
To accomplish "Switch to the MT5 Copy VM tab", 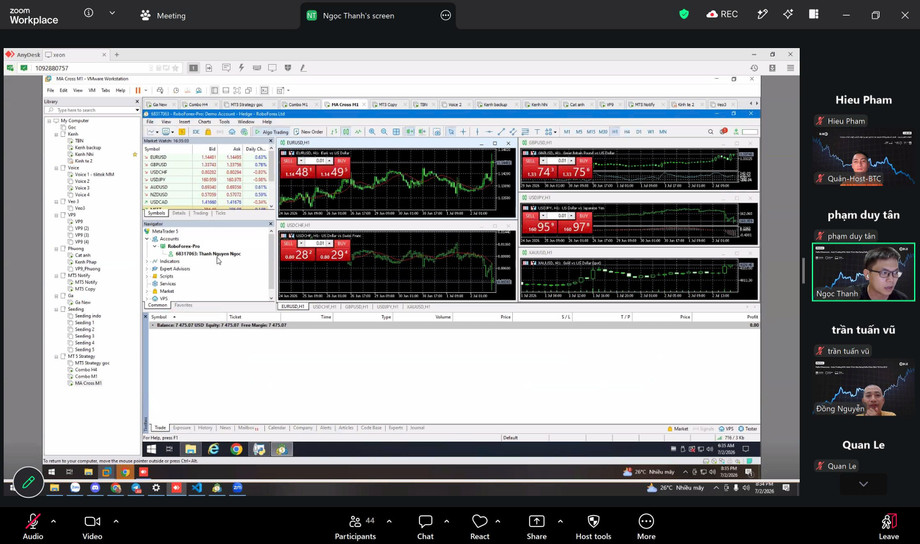I will click(387, 104).
